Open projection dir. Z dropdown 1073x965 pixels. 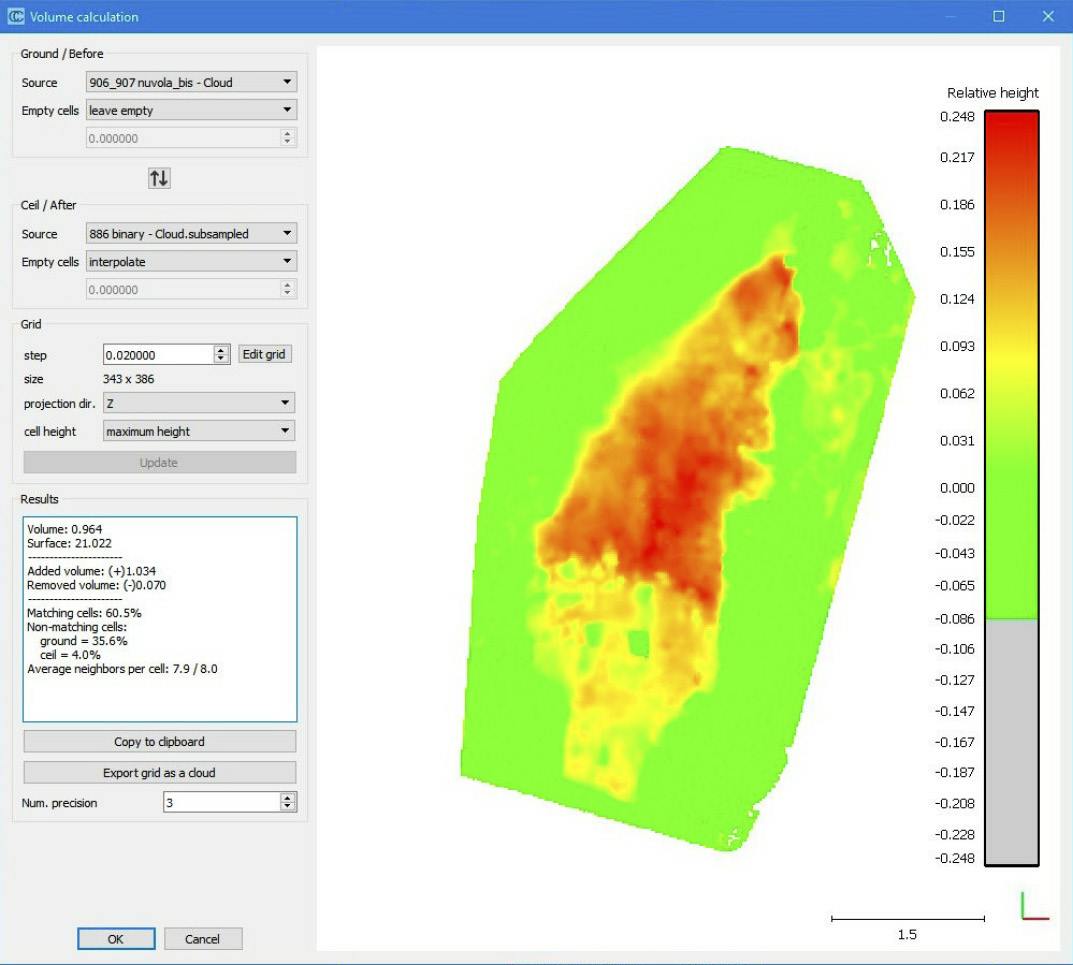tap(198, 403)
